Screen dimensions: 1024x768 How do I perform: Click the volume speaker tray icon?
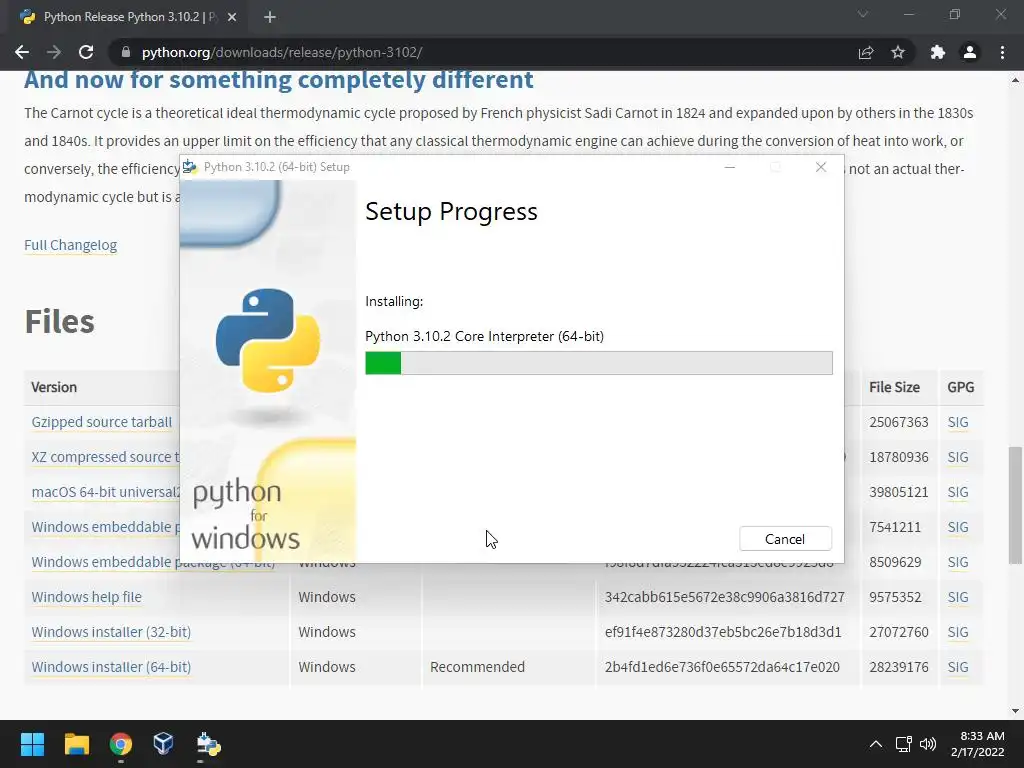[x=928, y=744]
